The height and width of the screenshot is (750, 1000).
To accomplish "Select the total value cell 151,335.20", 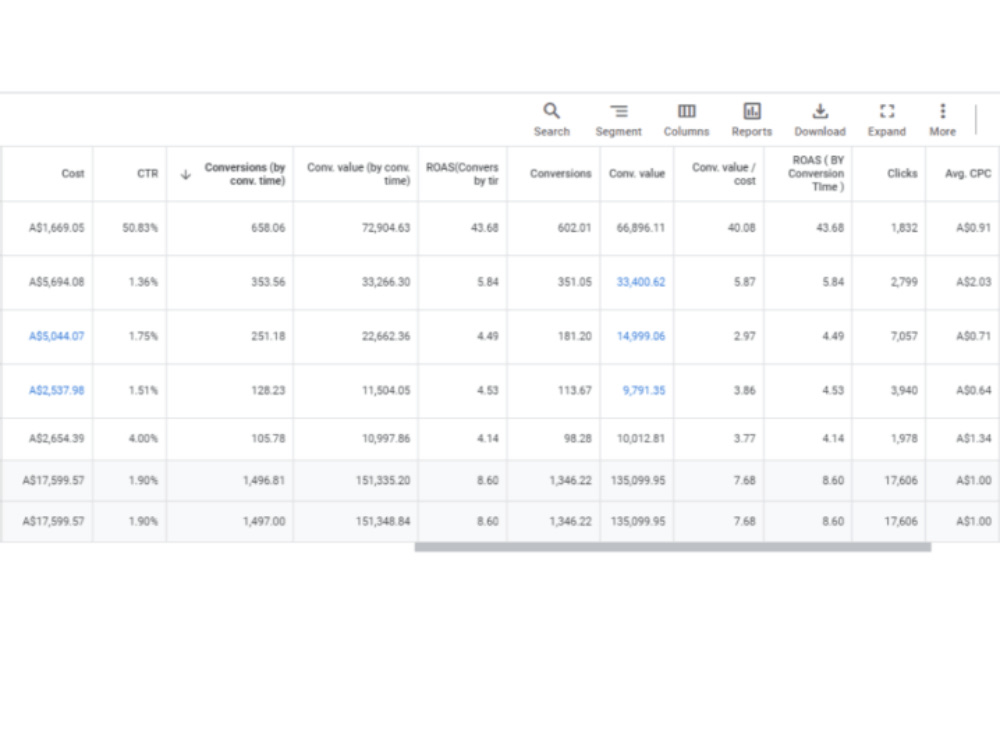I will coord(383,480).
